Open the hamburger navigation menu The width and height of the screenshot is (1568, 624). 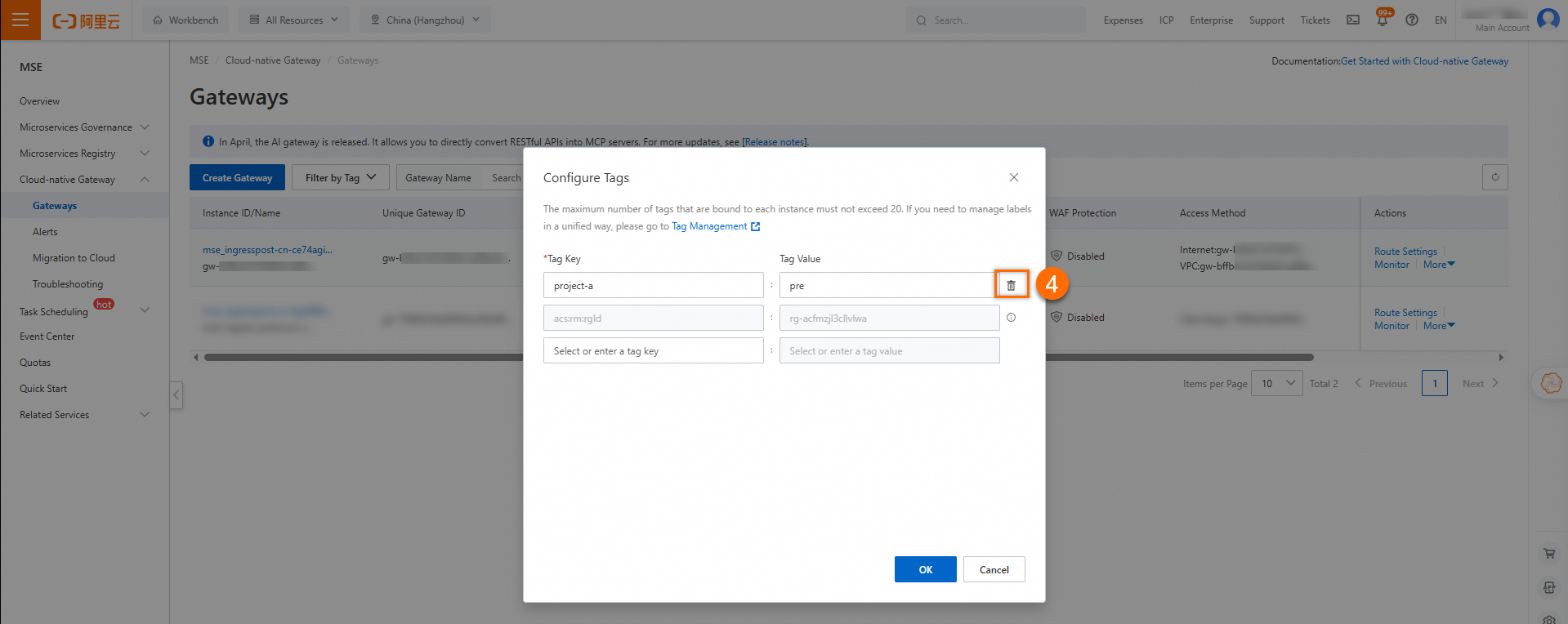click(x=20, y=20)
